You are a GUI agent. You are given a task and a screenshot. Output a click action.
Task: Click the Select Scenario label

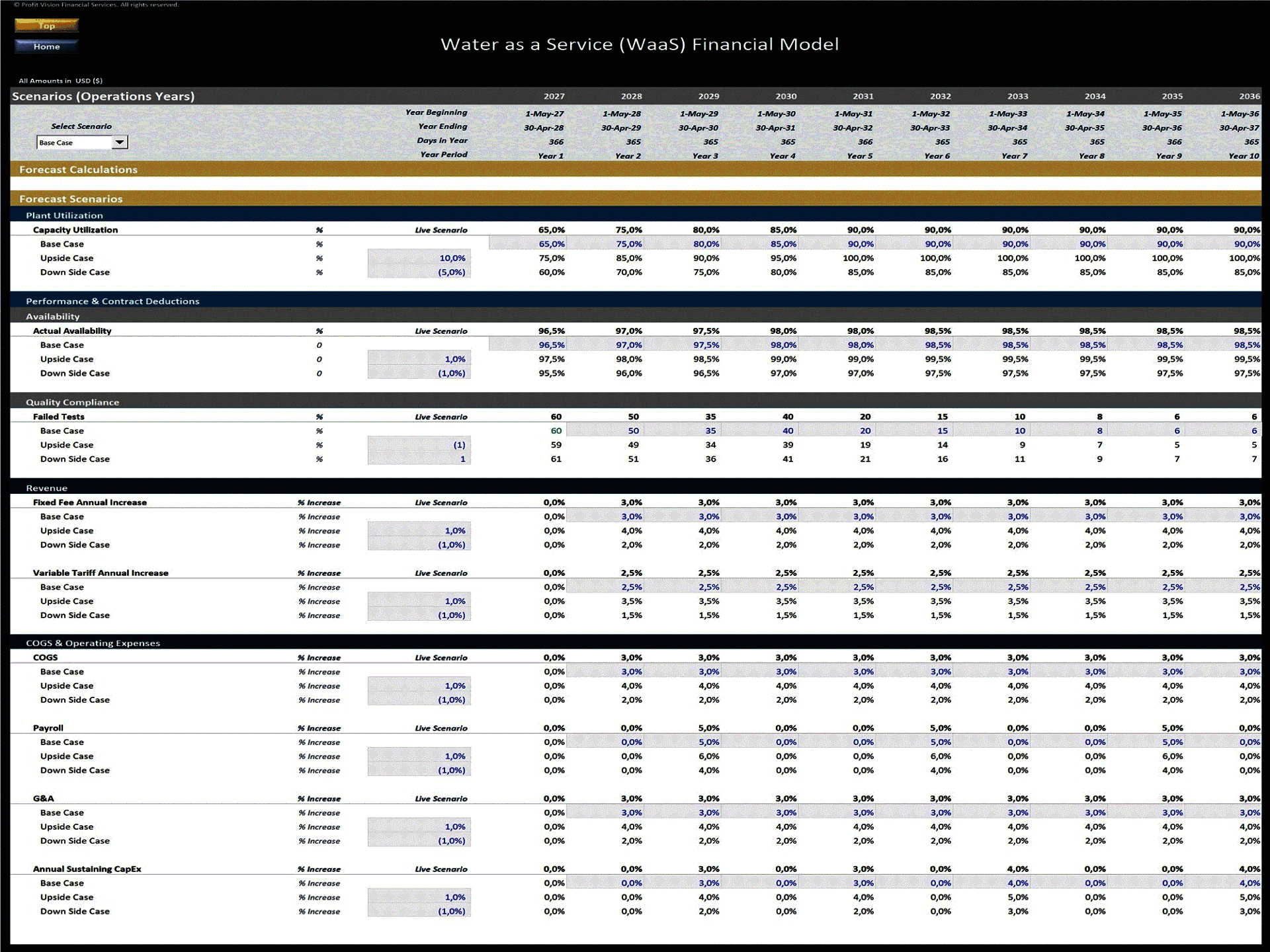click(x=81, y=126)
